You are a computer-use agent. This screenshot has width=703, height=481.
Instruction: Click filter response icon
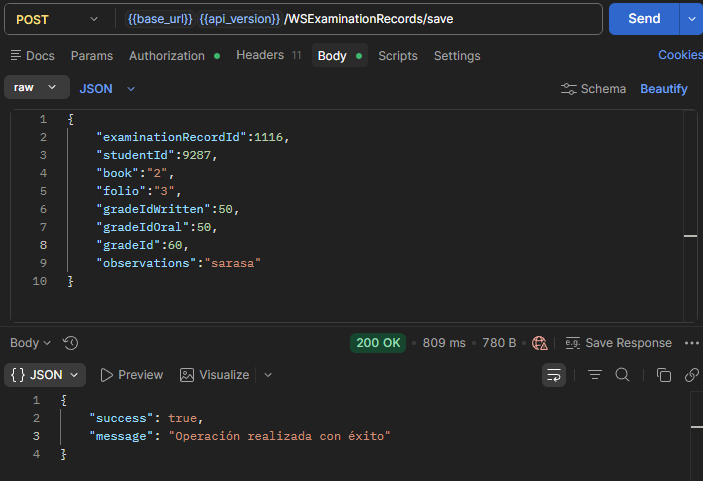click(x=595, y=375)
